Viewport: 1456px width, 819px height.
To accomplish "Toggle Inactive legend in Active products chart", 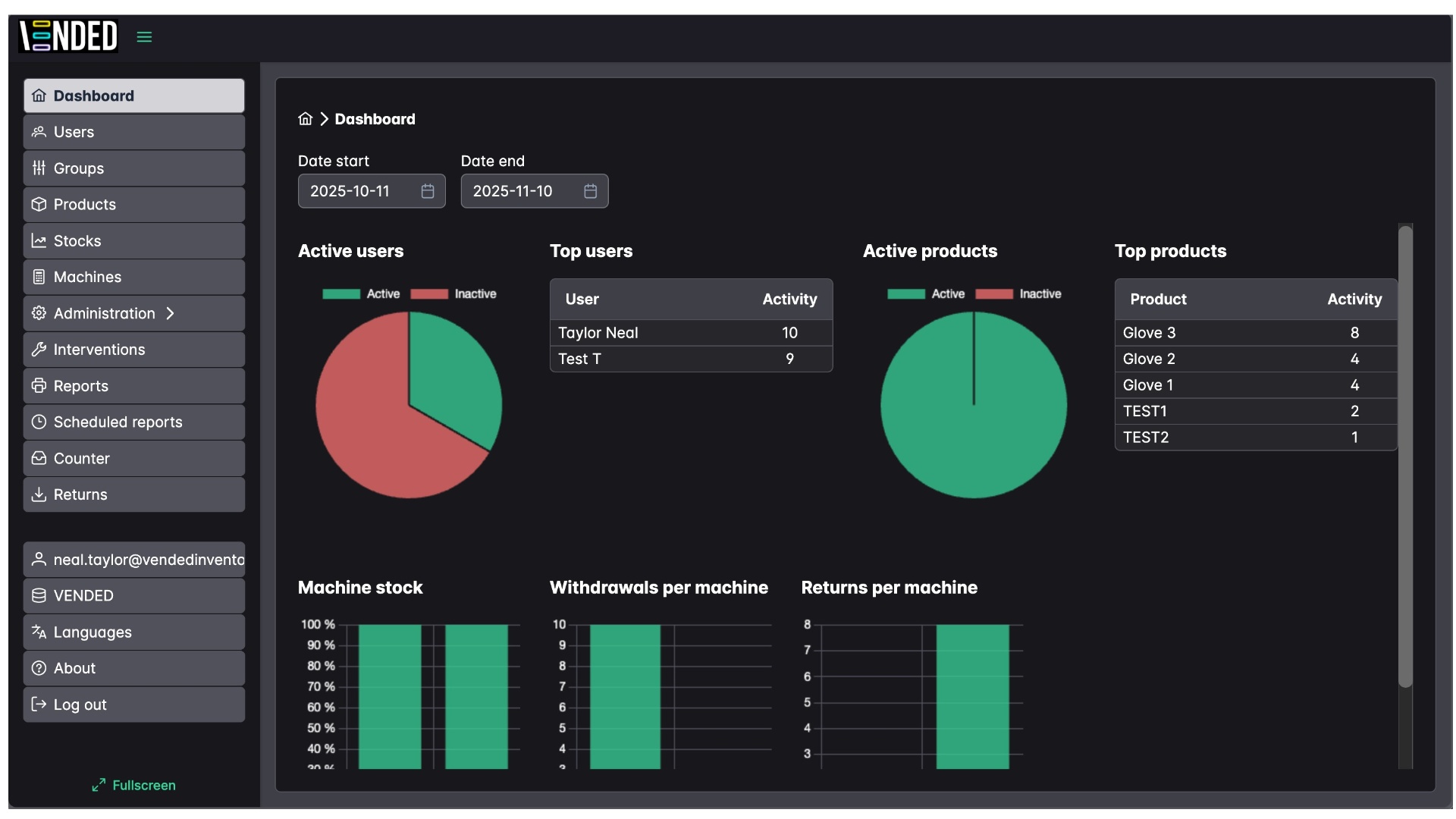I will pos(1018,294).
